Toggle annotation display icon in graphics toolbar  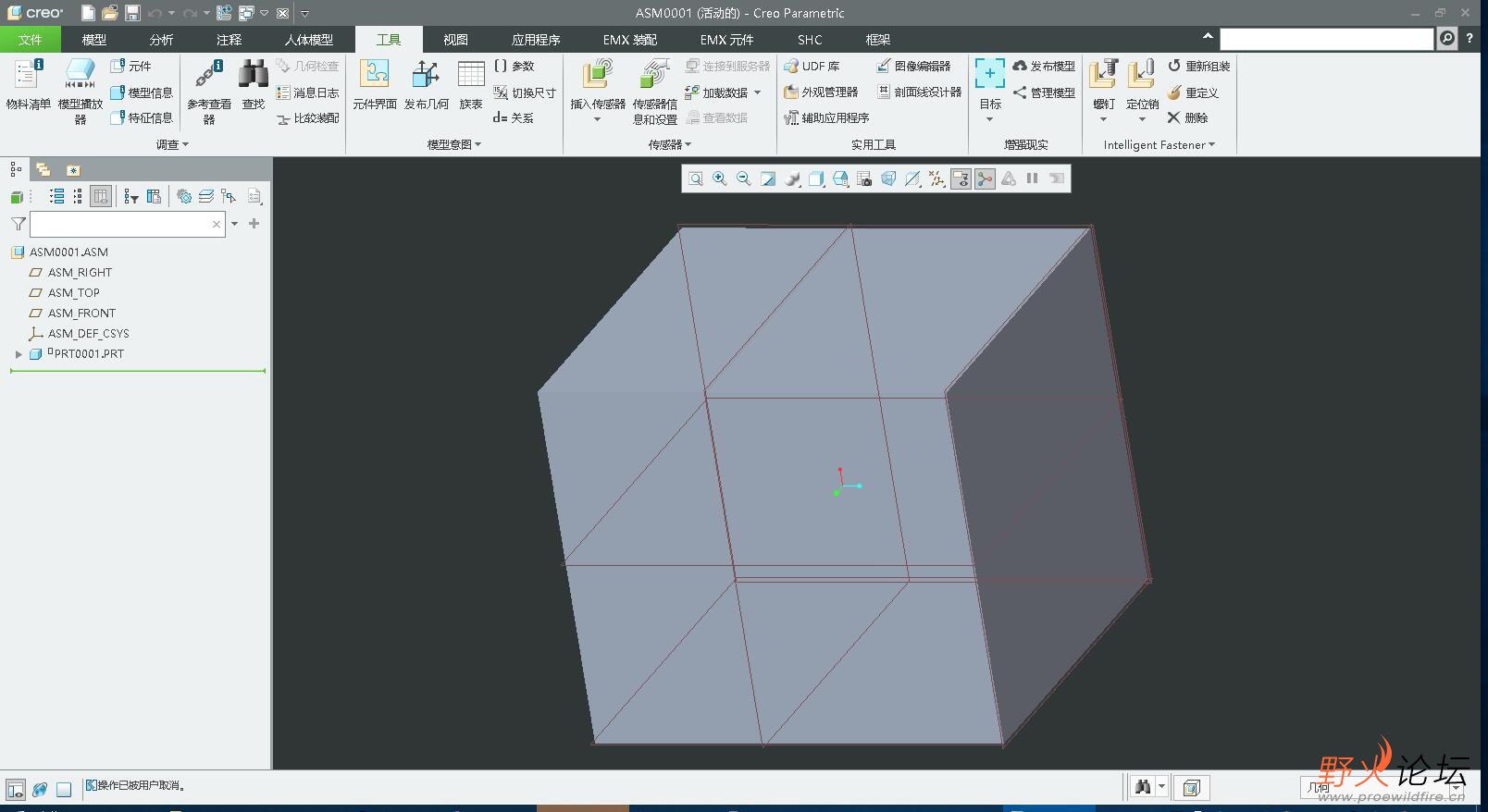click(x=961, y=178)
